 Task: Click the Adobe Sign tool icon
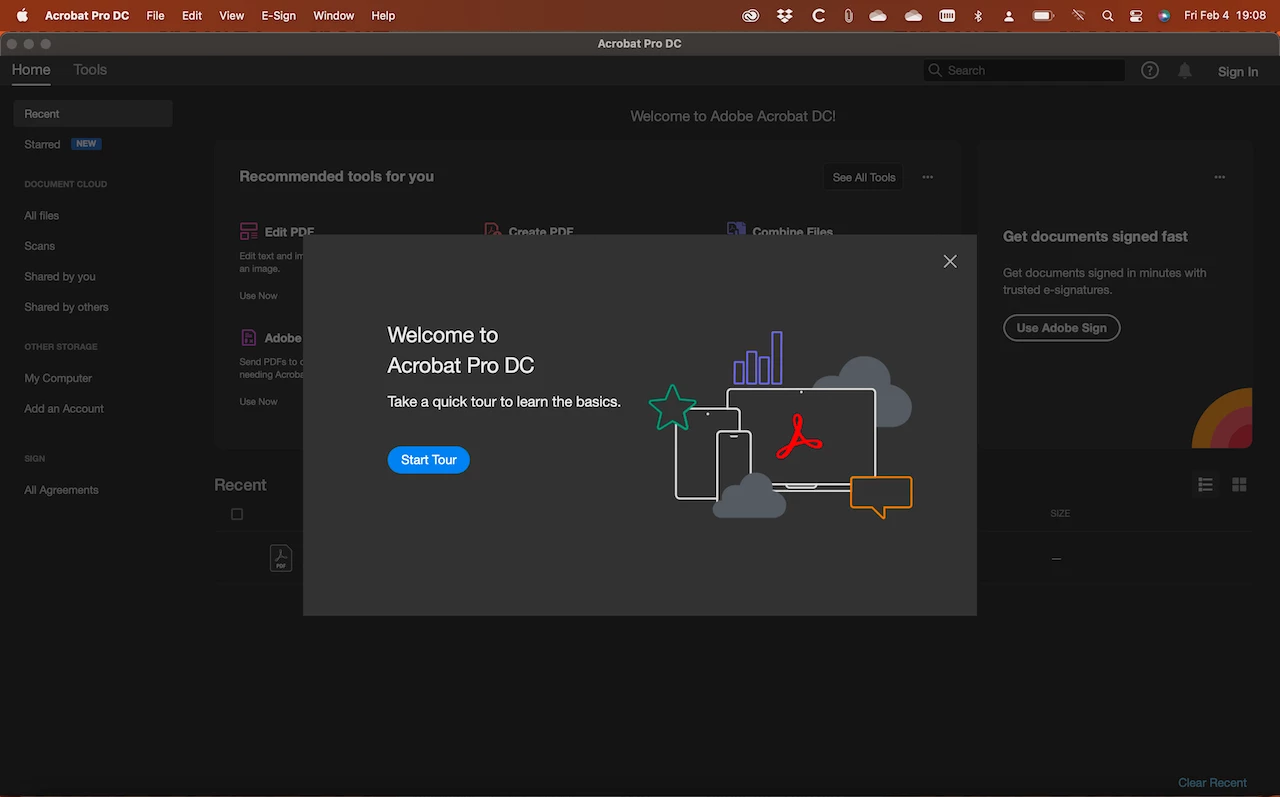(248, 338)
